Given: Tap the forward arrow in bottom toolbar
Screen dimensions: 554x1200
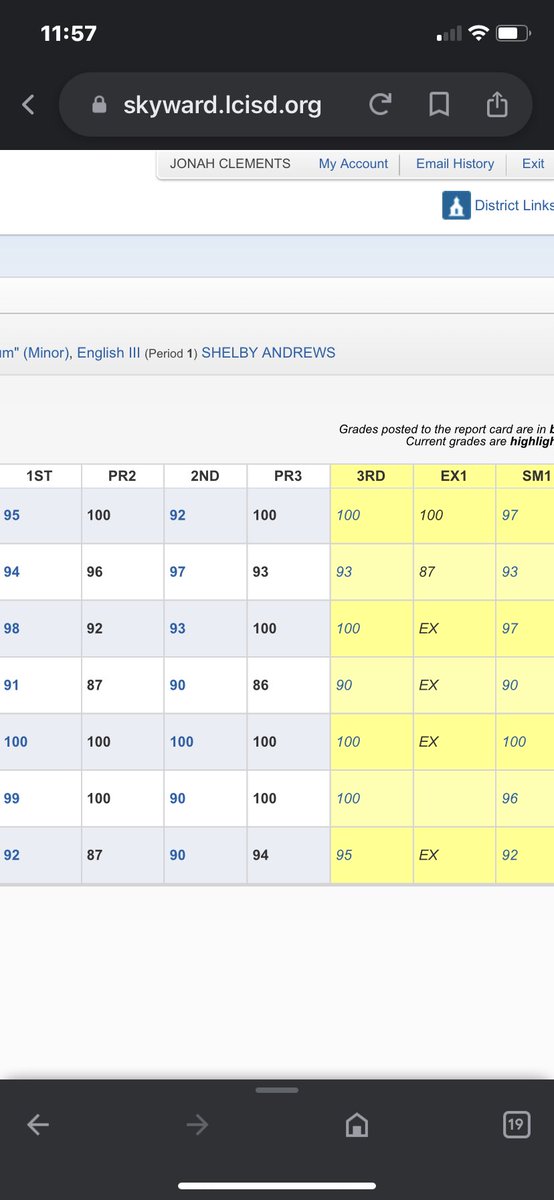Looking at the screenshot, I should pyautogui.click(x=197, y=1125).
